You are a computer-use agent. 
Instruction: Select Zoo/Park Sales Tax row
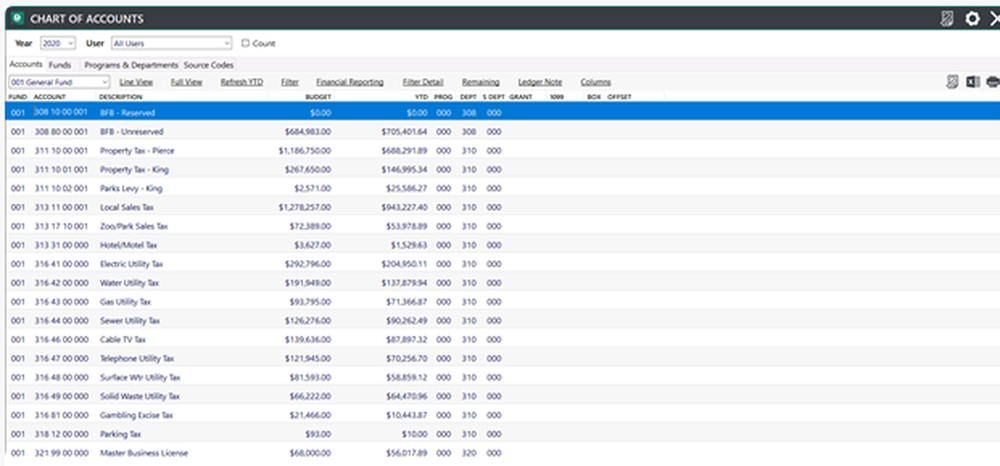click(503, 226)
